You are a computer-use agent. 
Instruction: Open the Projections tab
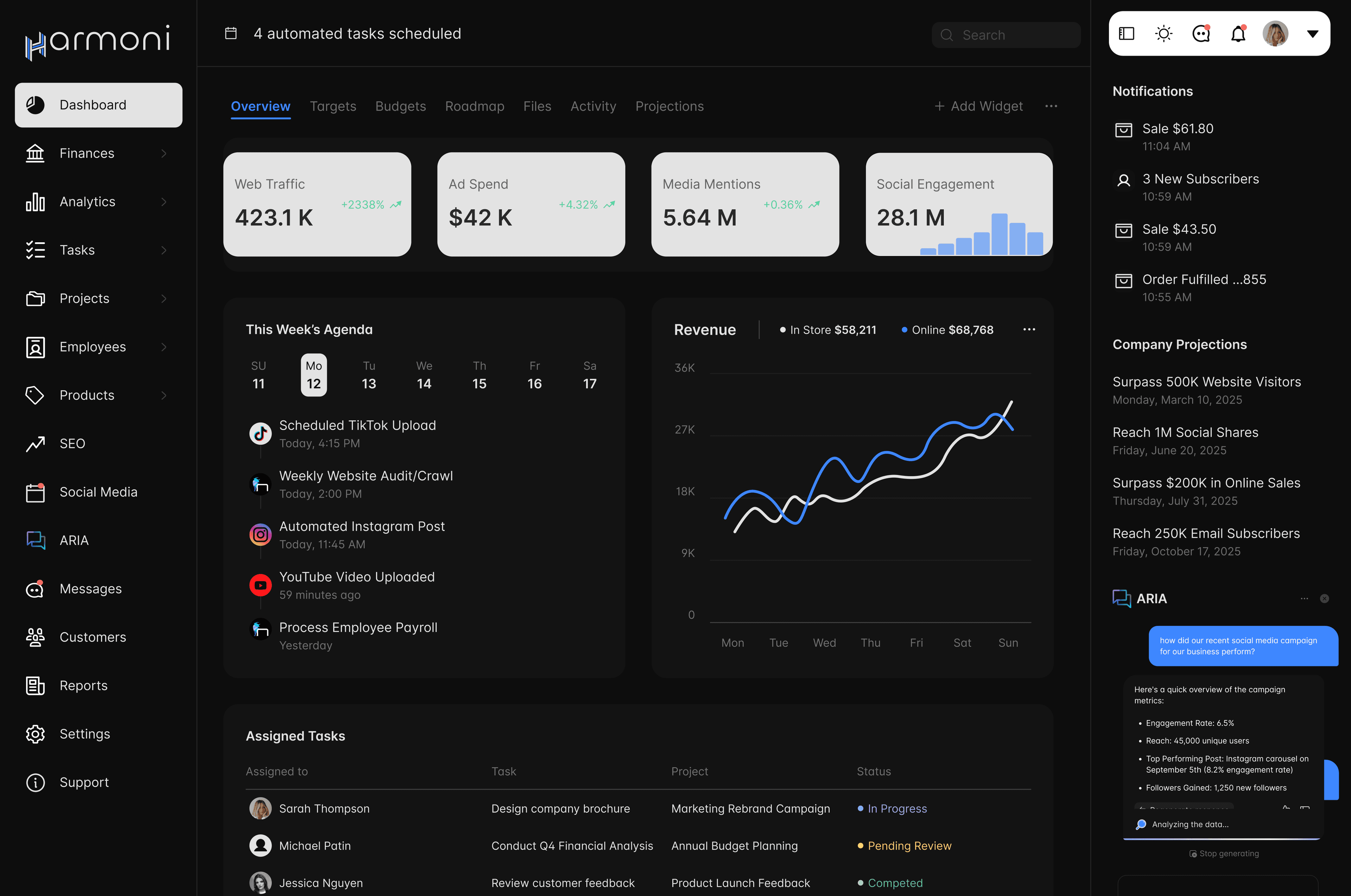(670, 106)
